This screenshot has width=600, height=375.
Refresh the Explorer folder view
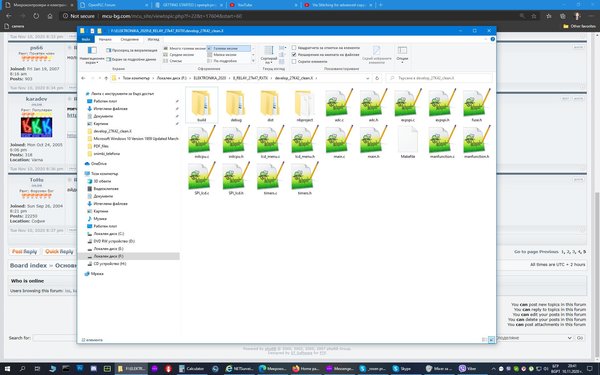pos(377,78)
